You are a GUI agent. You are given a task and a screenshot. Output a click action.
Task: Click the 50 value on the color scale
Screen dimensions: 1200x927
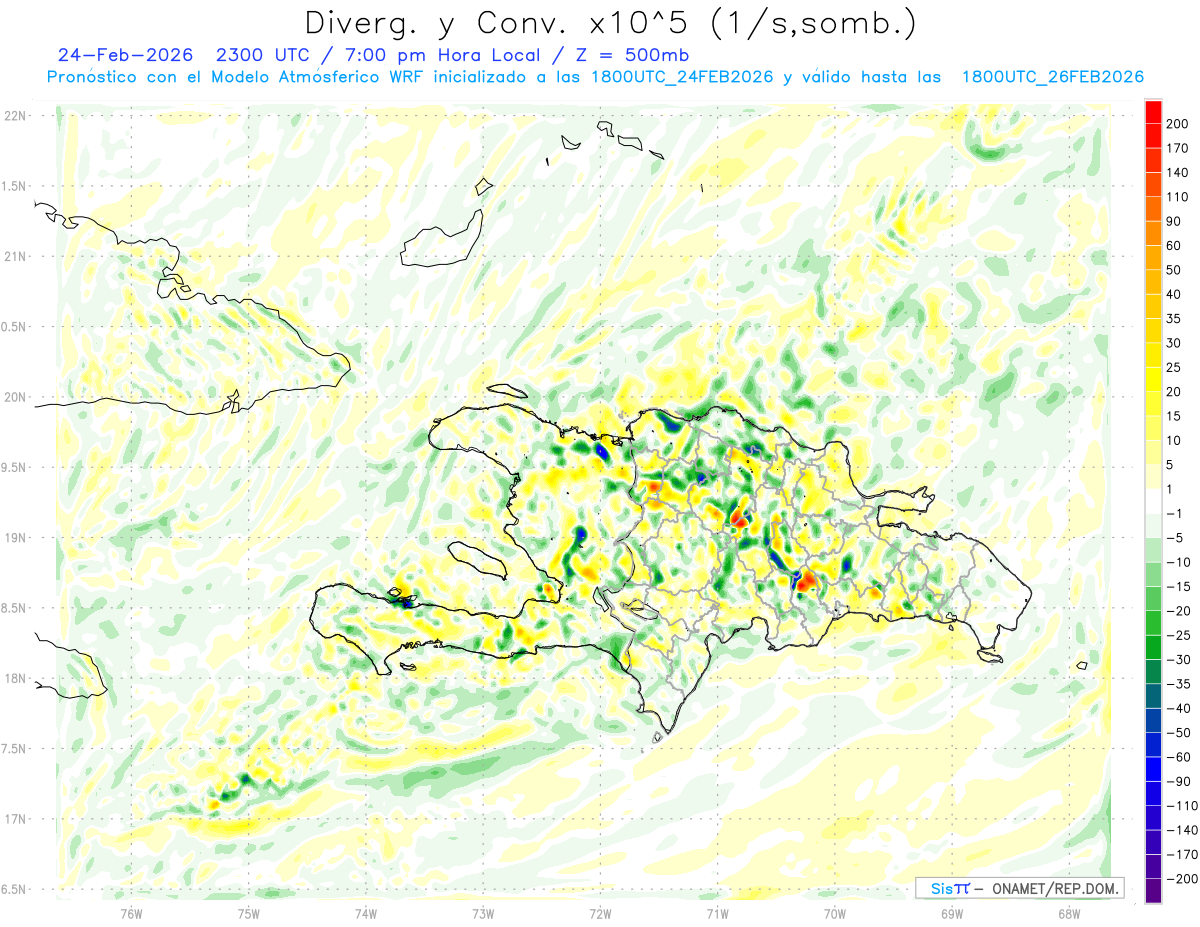click(x=1175, y=270)
